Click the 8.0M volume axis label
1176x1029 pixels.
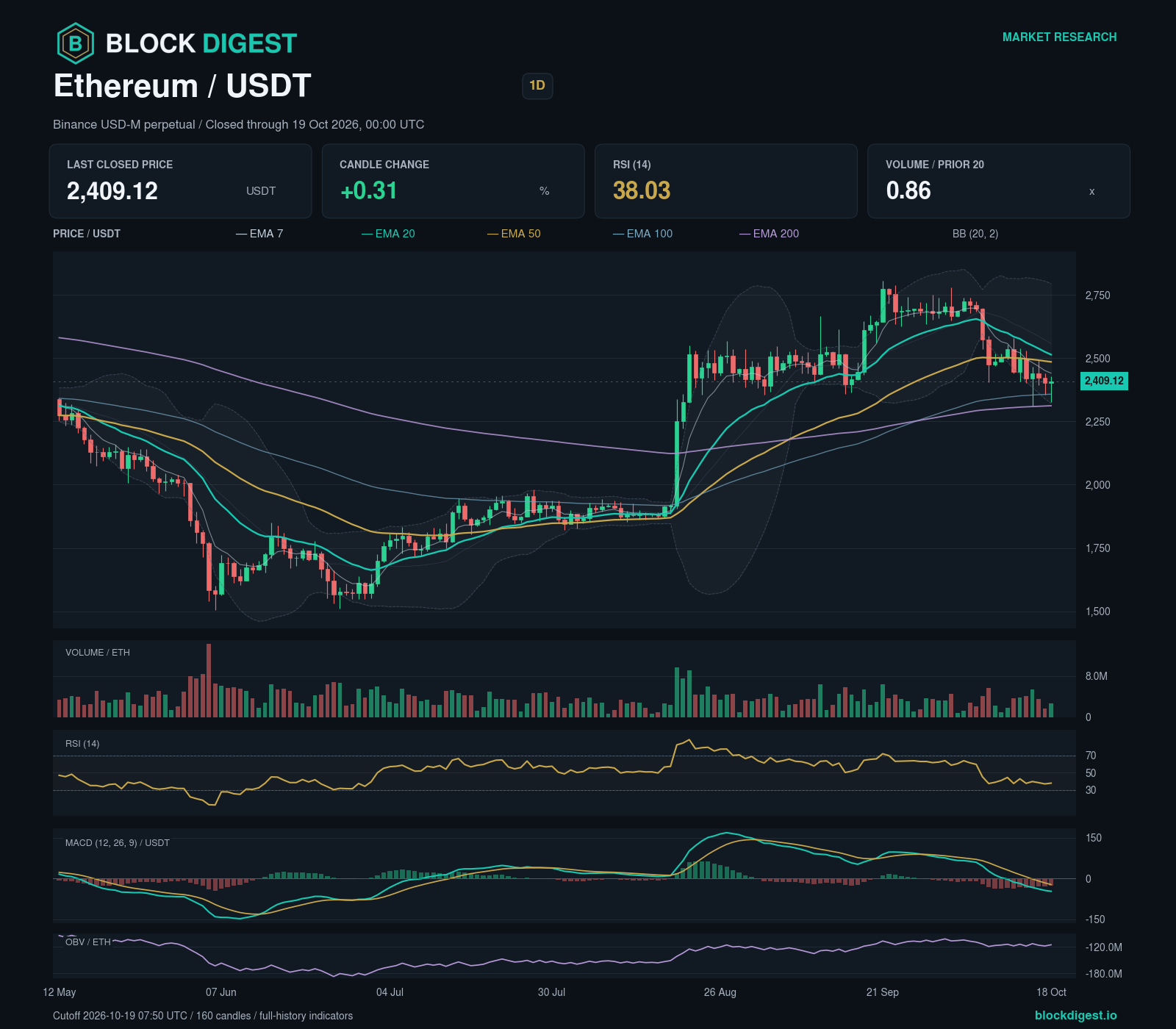1097,676
